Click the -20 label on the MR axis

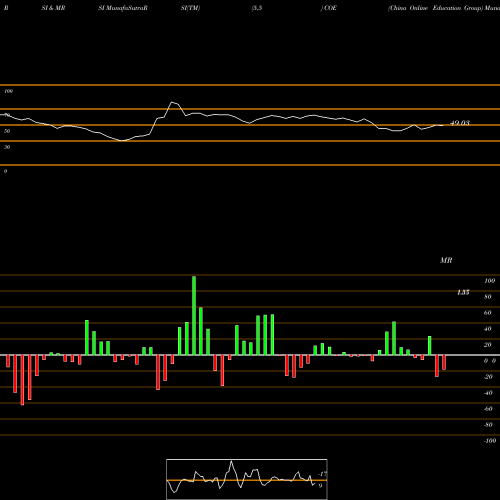point(488,377)
